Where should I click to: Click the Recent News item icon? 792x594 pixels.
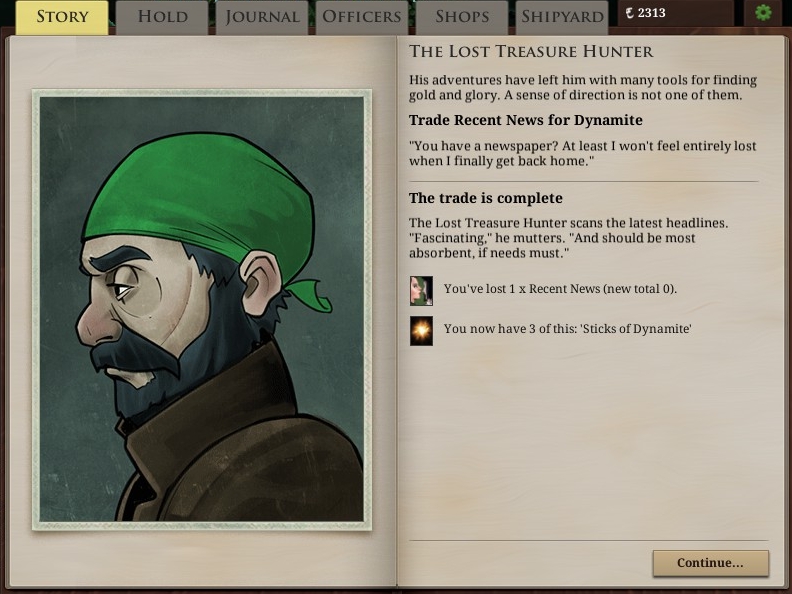point(421,291)
